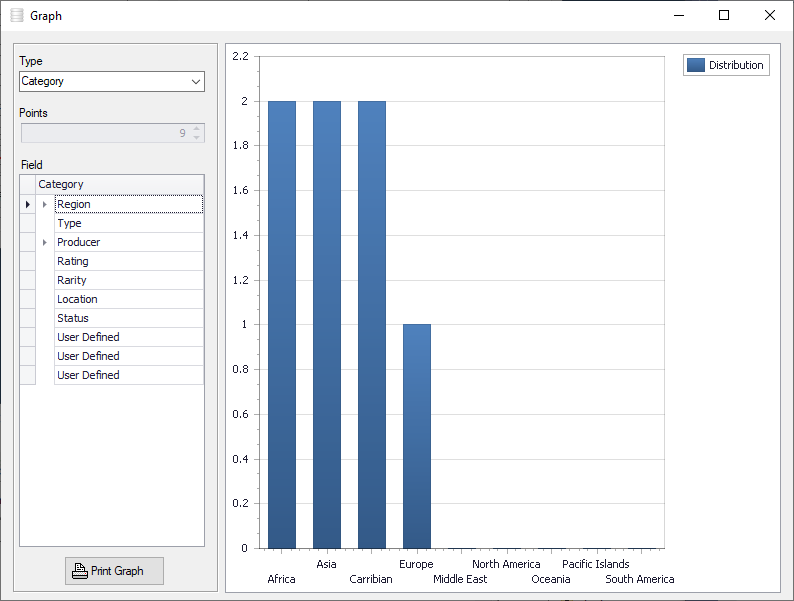Maximize the Graph window
The image size is (794, 601).
pos(724,15)
